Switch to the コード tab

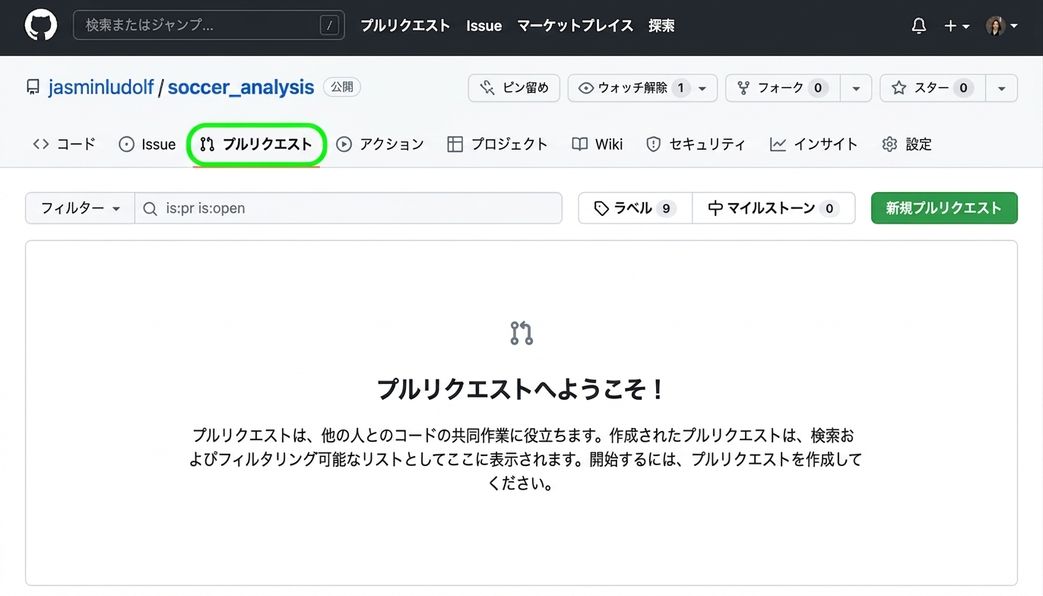tap(64, 144)
